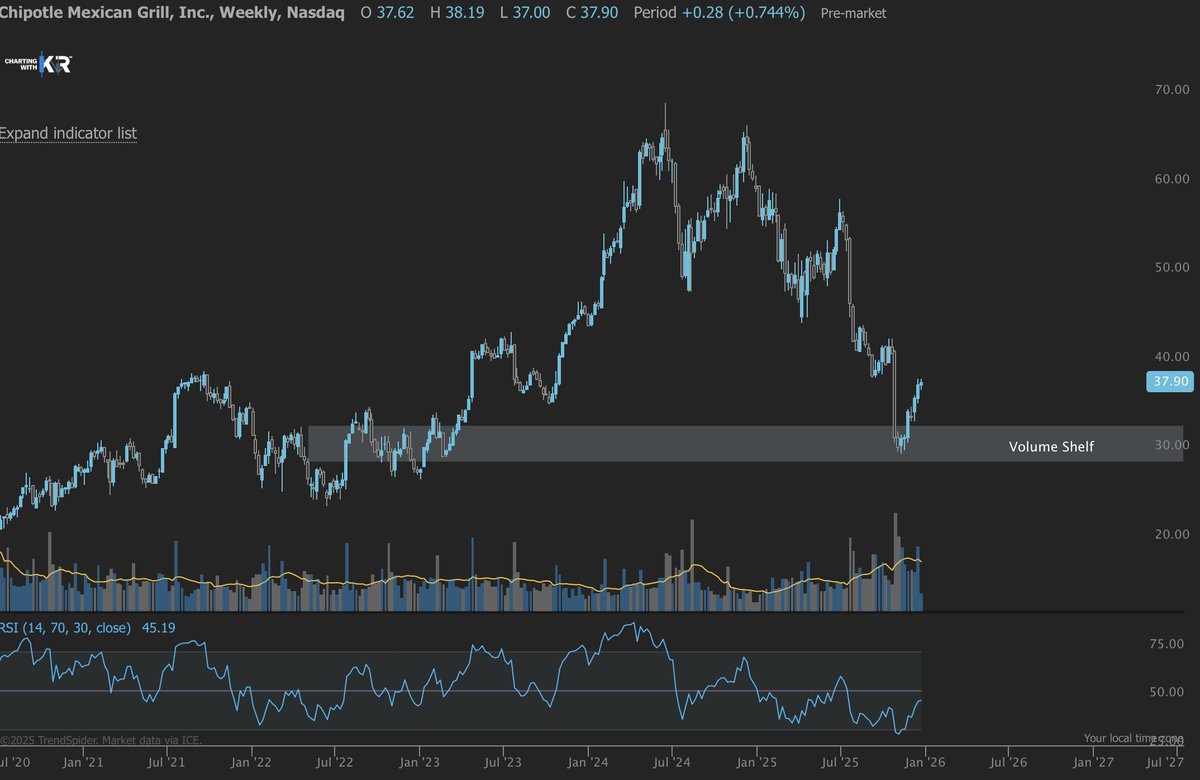This screenshot has width=1200, height=780.
Task: Click the 40.00 price axis label
Action: 1171,356
